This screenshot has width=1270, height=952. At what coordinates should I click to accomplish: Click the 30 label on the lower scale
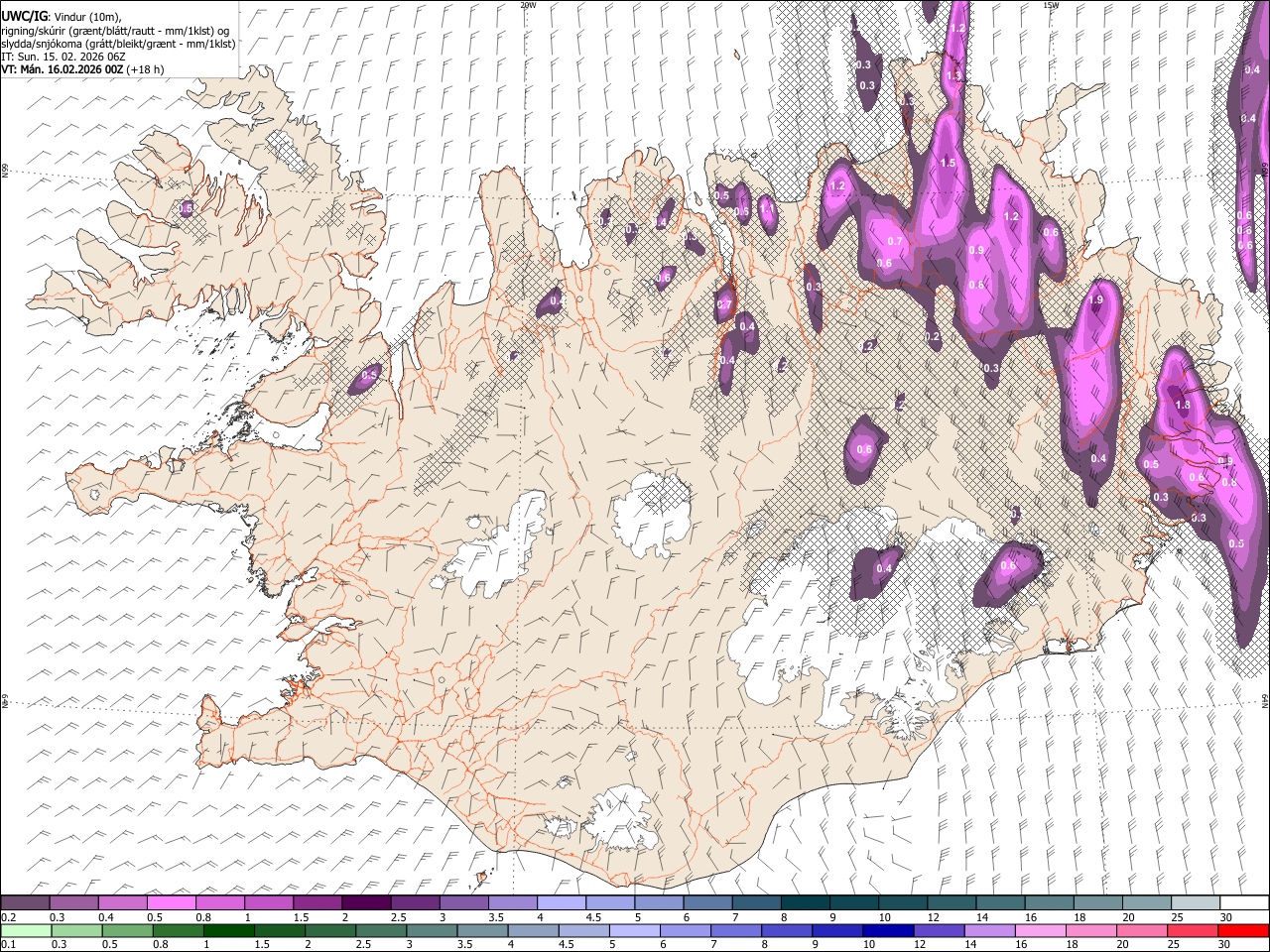(1225, 944)
